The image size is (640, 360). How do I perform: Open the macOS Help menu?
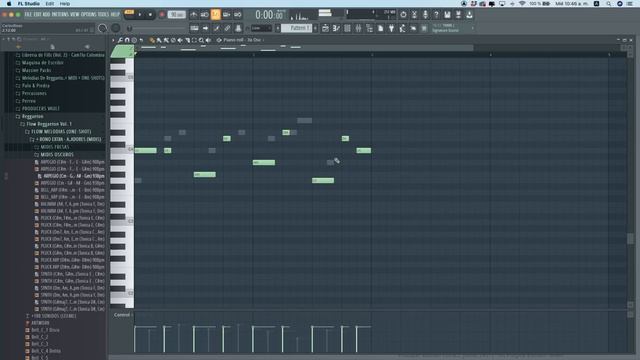pyautogui.click(x=65, y=4)
